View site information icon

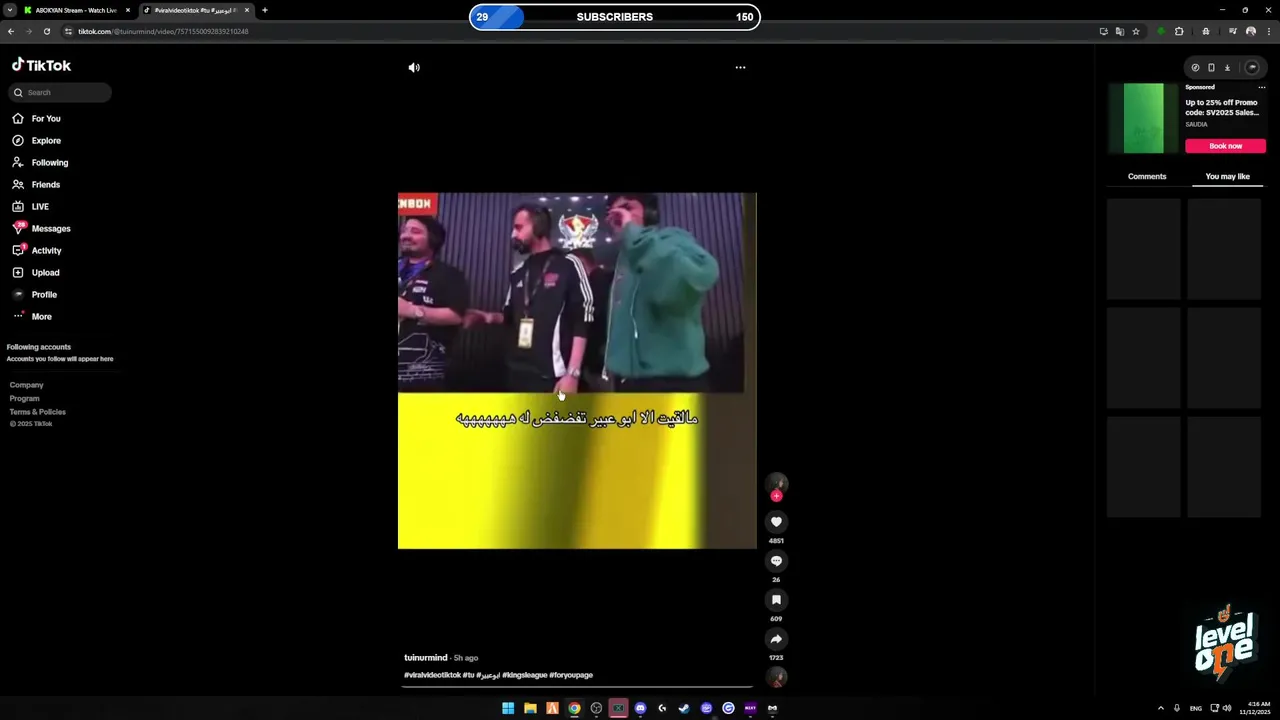click(69, 31)
